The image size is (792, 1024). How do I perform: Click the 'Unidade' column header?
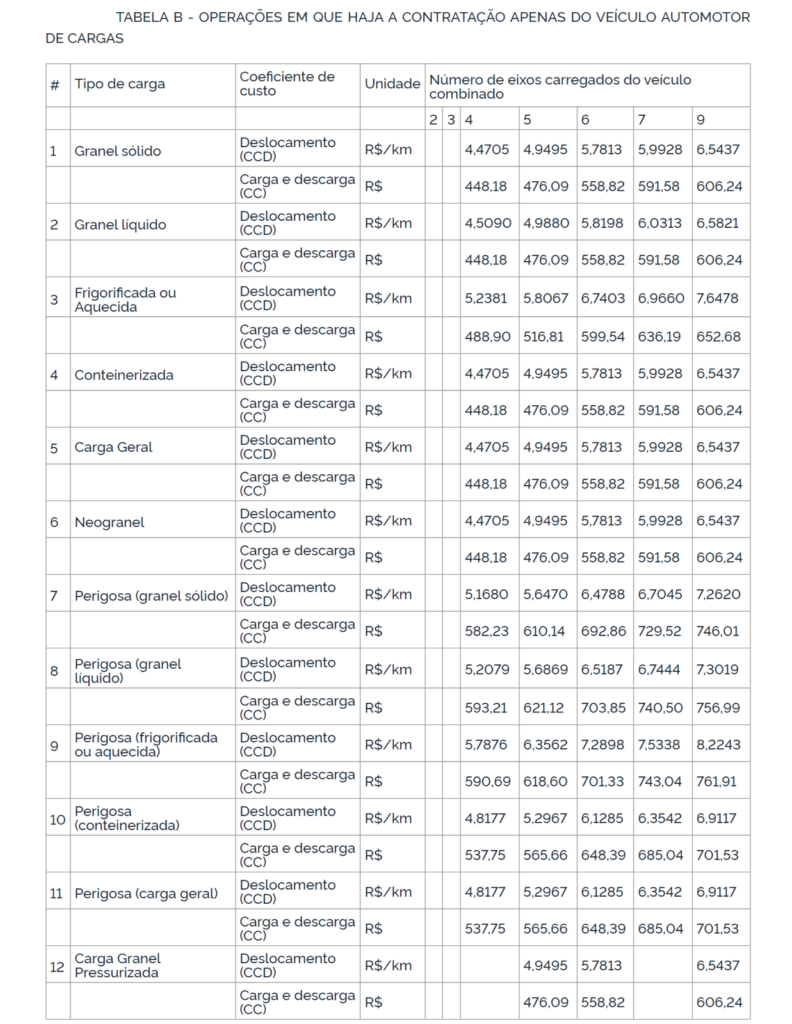[x=392, y=85]
